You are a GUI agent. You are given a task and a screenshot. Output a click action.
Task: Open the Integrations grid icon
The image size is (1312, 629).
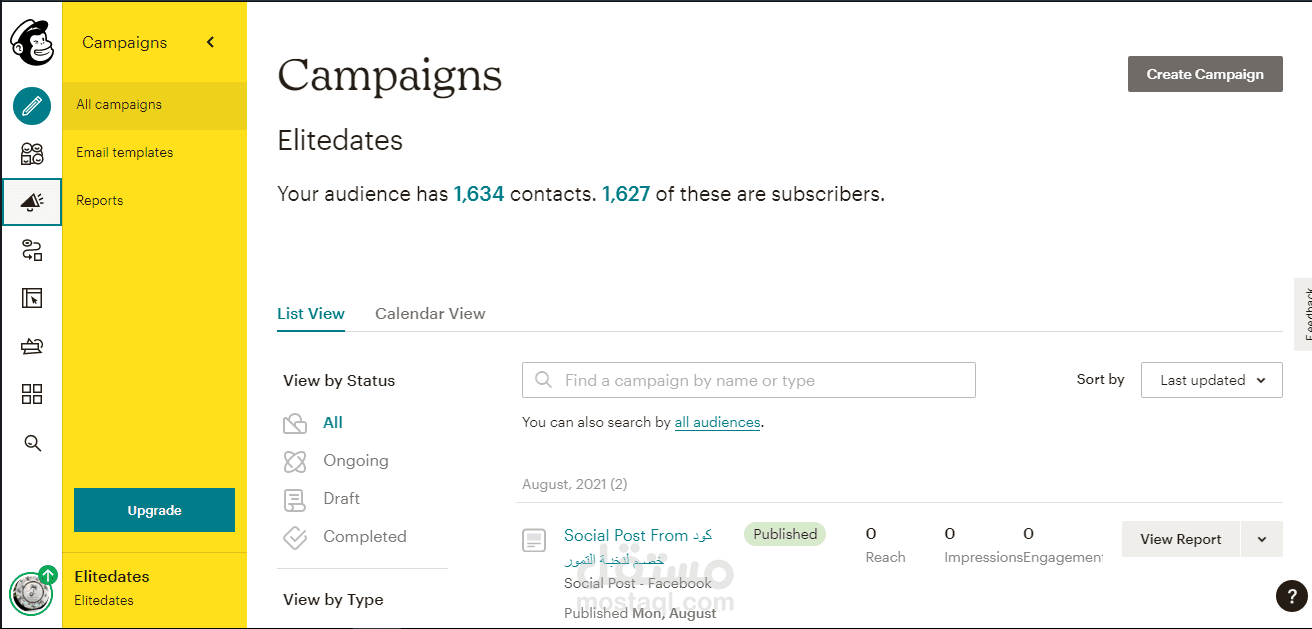(x=32, y=394)
